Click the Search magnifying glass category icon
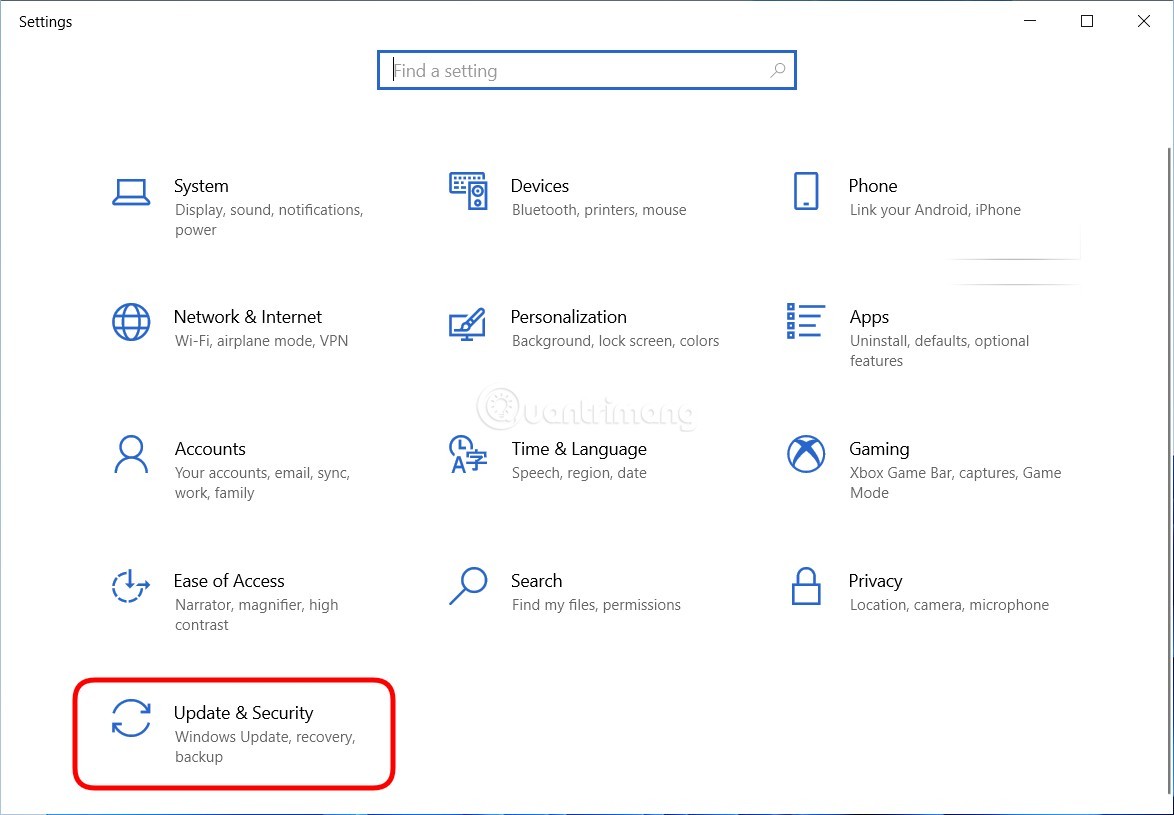Image resolution: width=1174 pixels, height=815 pixels. pos(468,586)
